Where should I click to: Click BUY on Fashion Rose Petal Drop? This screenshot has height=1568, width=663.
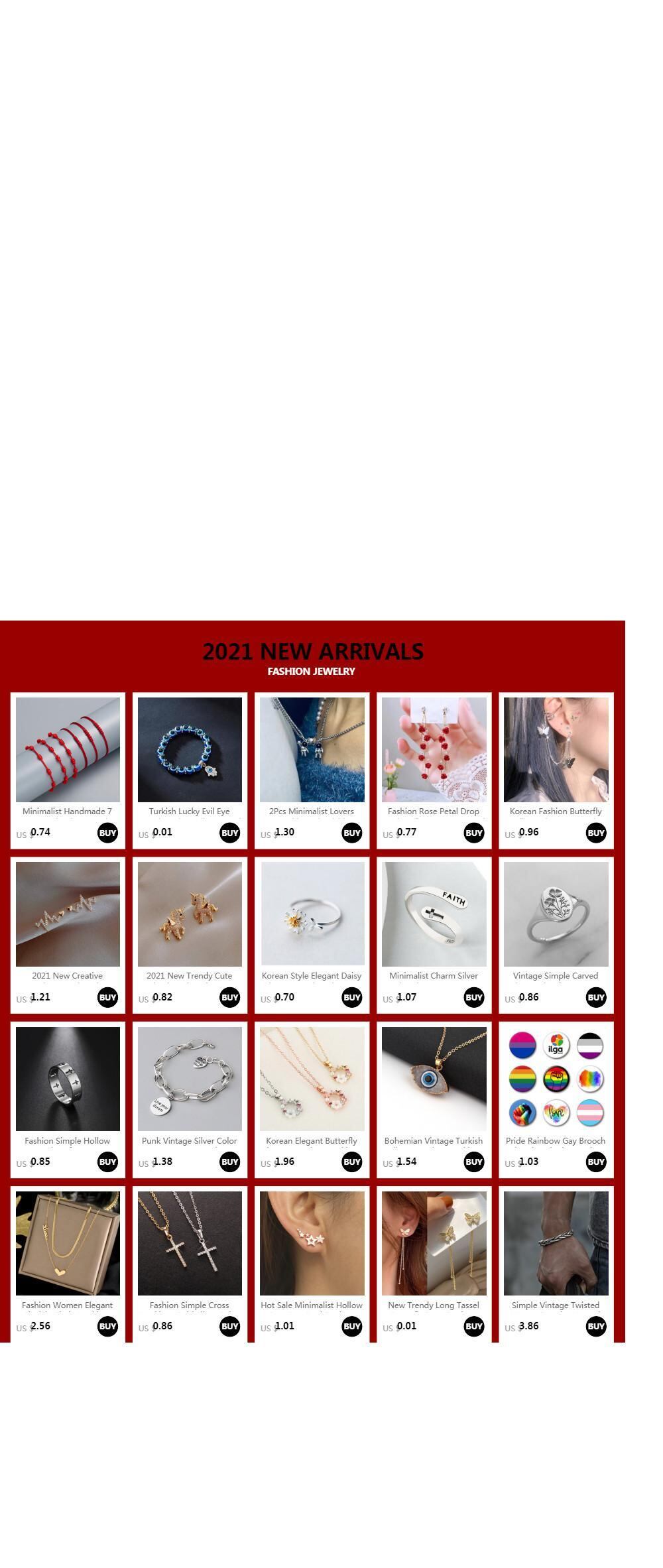(473, 833)
